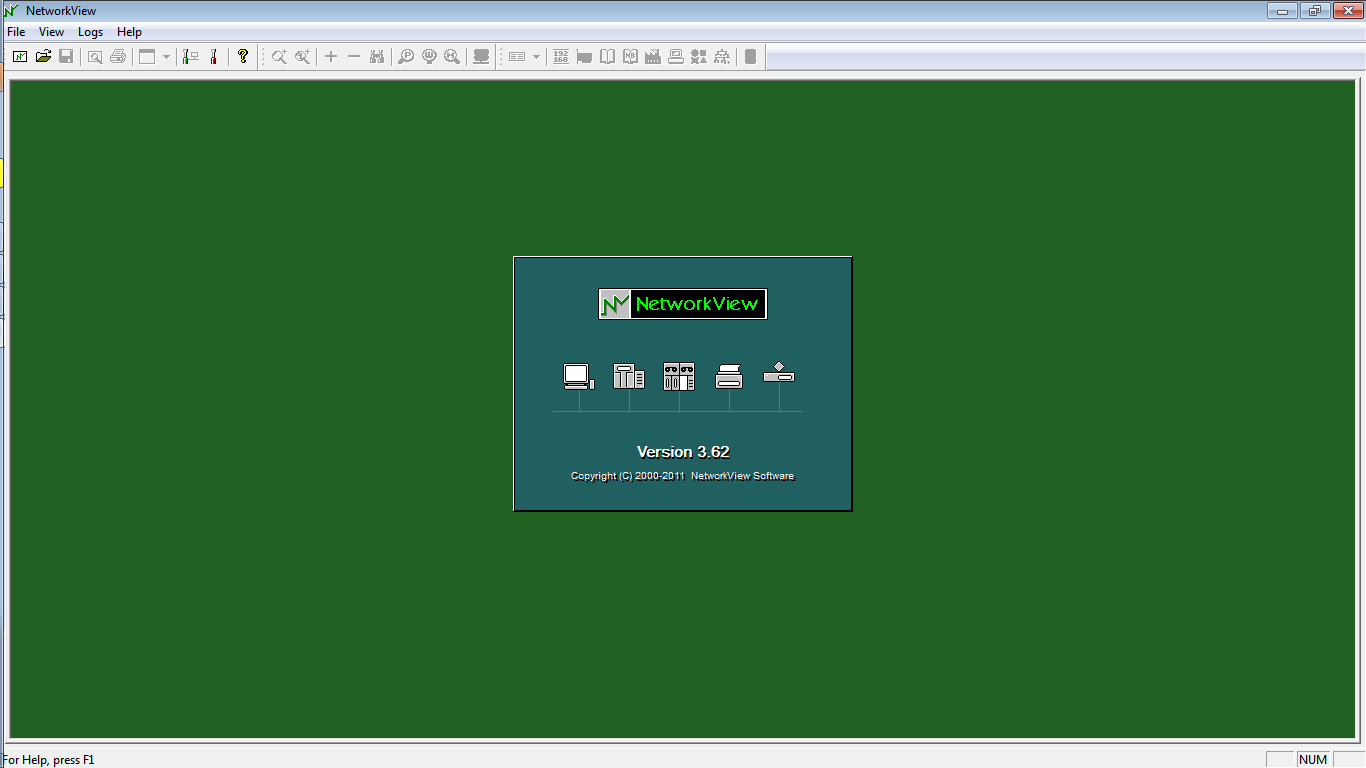
Task: Click the green probe network icon
Action: tap(191, 57)
